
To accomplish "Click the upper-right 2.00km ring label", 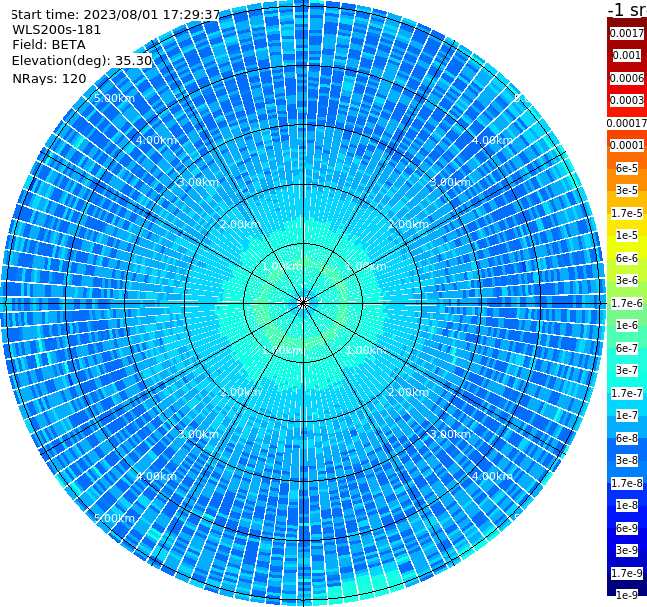I will pyautogui.click(x=408, y=224).
